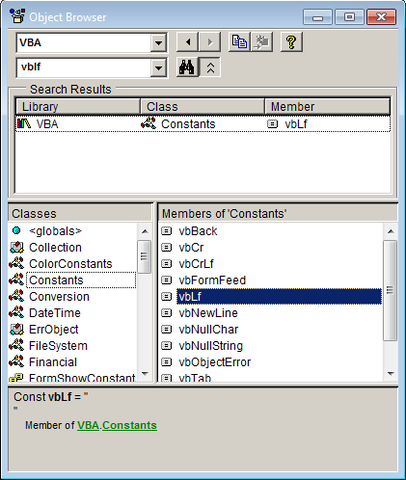Click the Copy to Clipboard icon

point(239,42)
